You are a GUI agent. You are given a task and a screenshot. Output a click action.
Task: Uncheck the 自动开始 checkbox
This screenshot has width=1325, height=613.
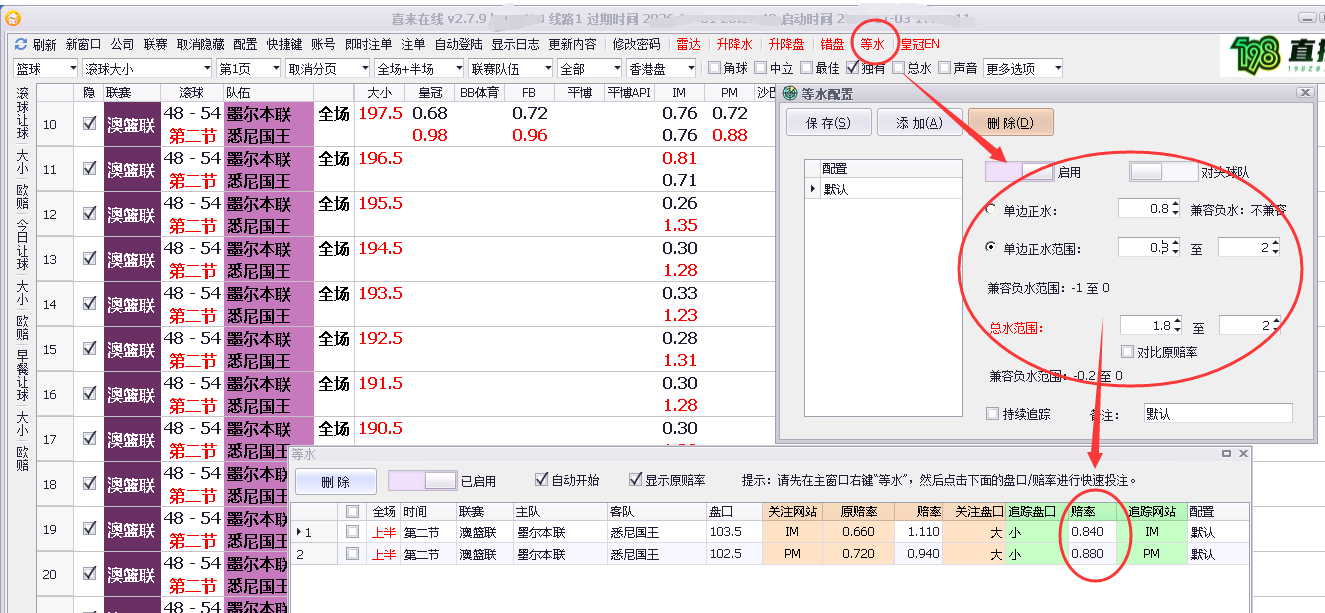542,480
